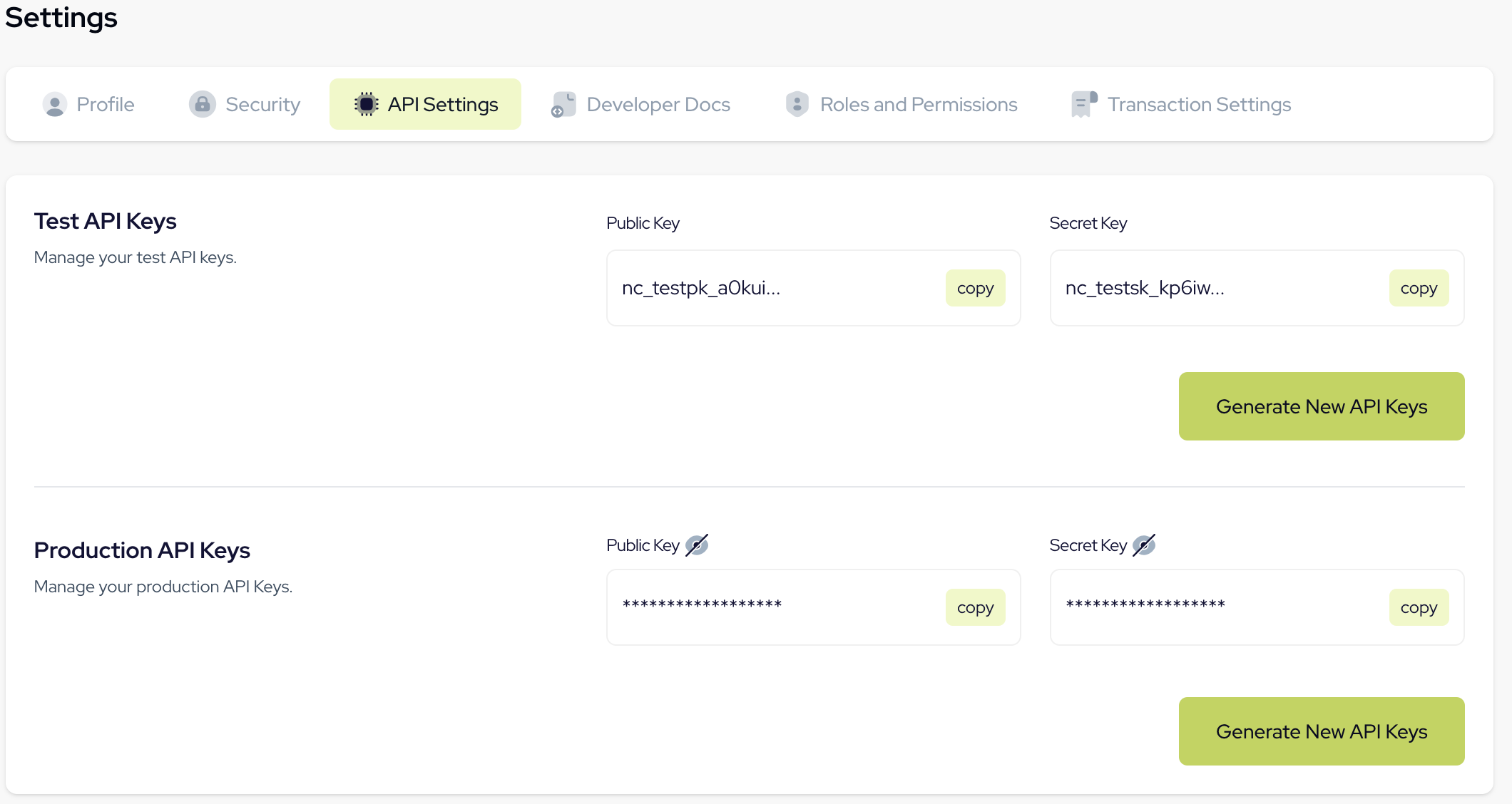This screenshot has height=804, width=1512.
Task: Generate New API Keys for Test API Keys
Action: (1321, 406)
